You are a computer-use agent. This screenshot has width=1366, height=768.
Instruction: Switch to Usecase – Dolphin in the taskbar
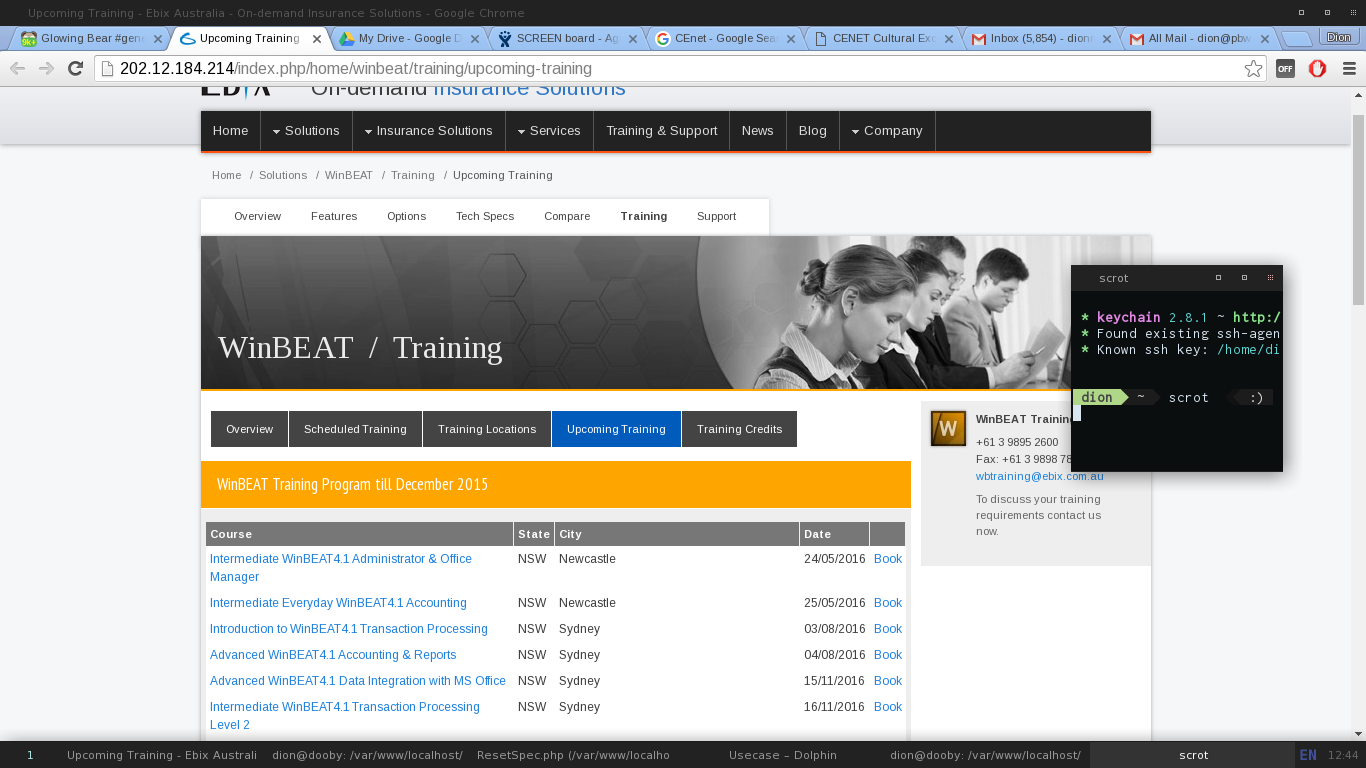[x=783, y=755]
